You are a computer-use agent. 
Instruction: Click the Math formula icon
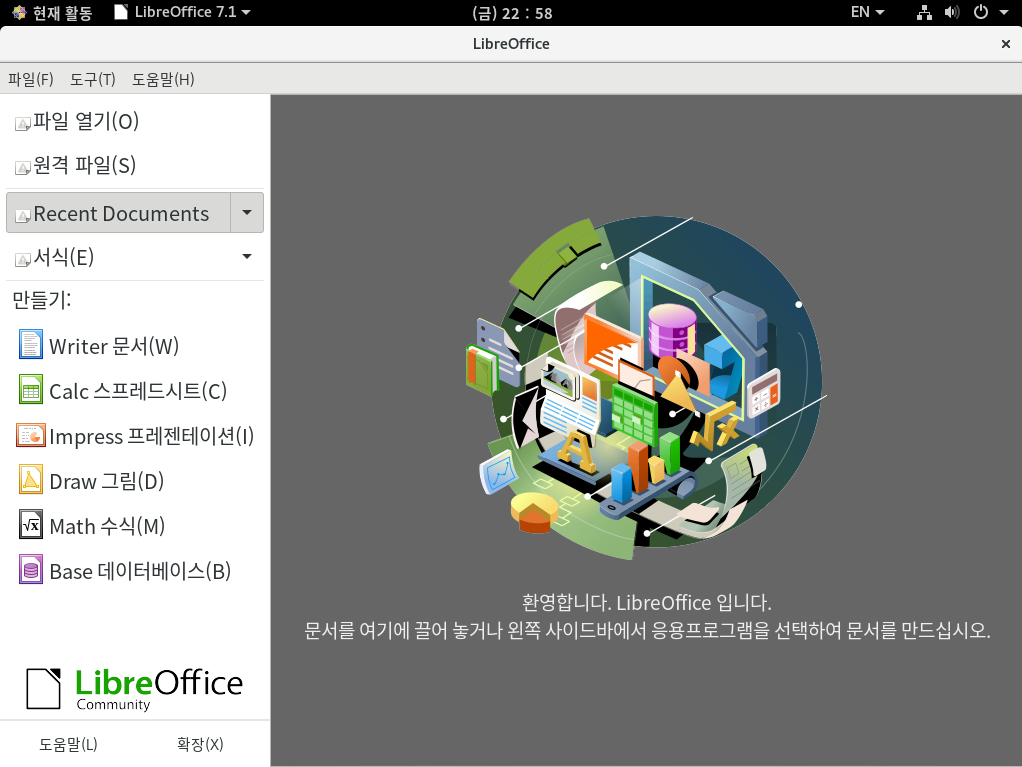tap(31, 525)
